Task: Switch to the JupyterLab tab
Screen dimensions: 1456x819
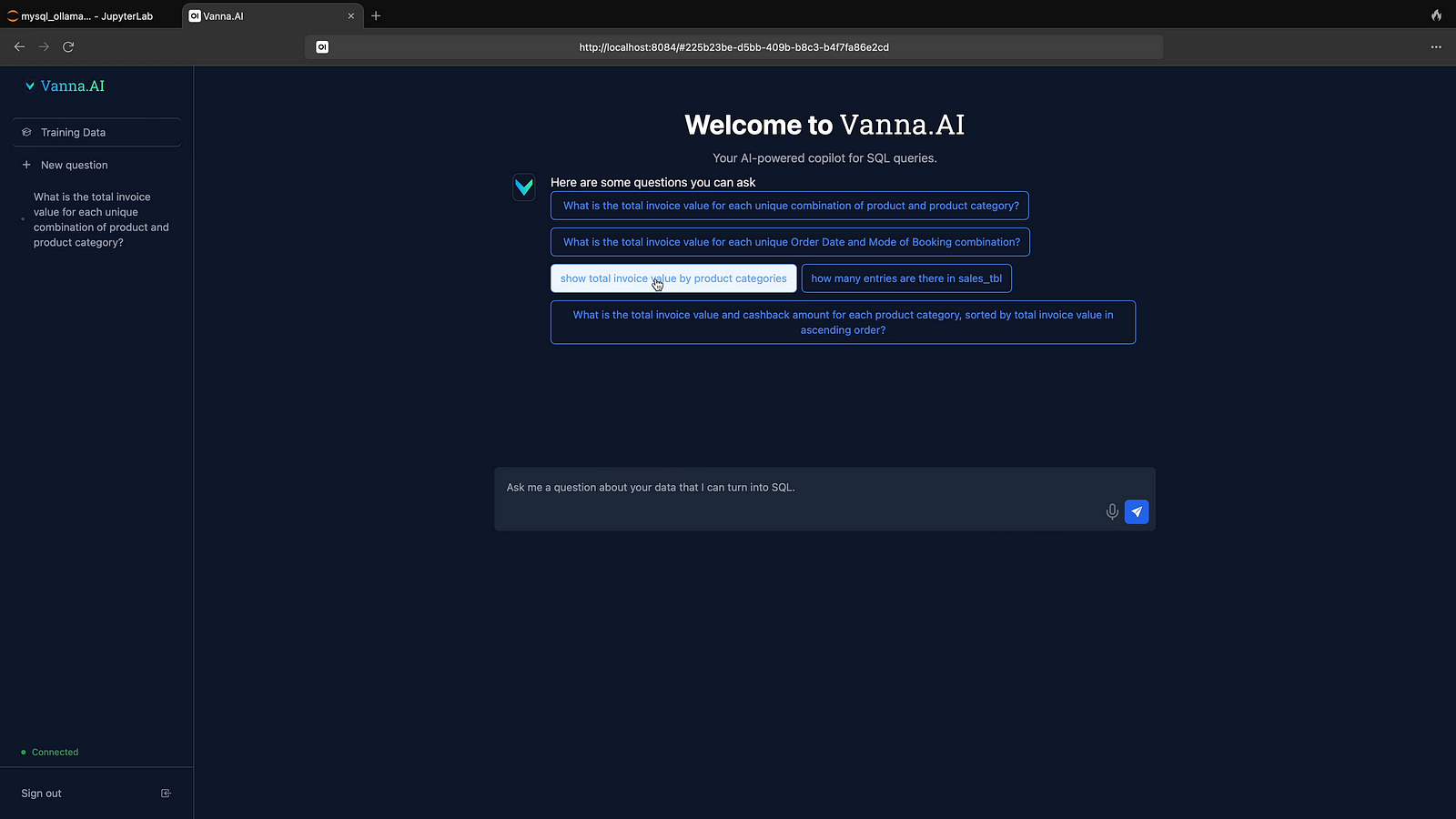Action: [86, 16]
